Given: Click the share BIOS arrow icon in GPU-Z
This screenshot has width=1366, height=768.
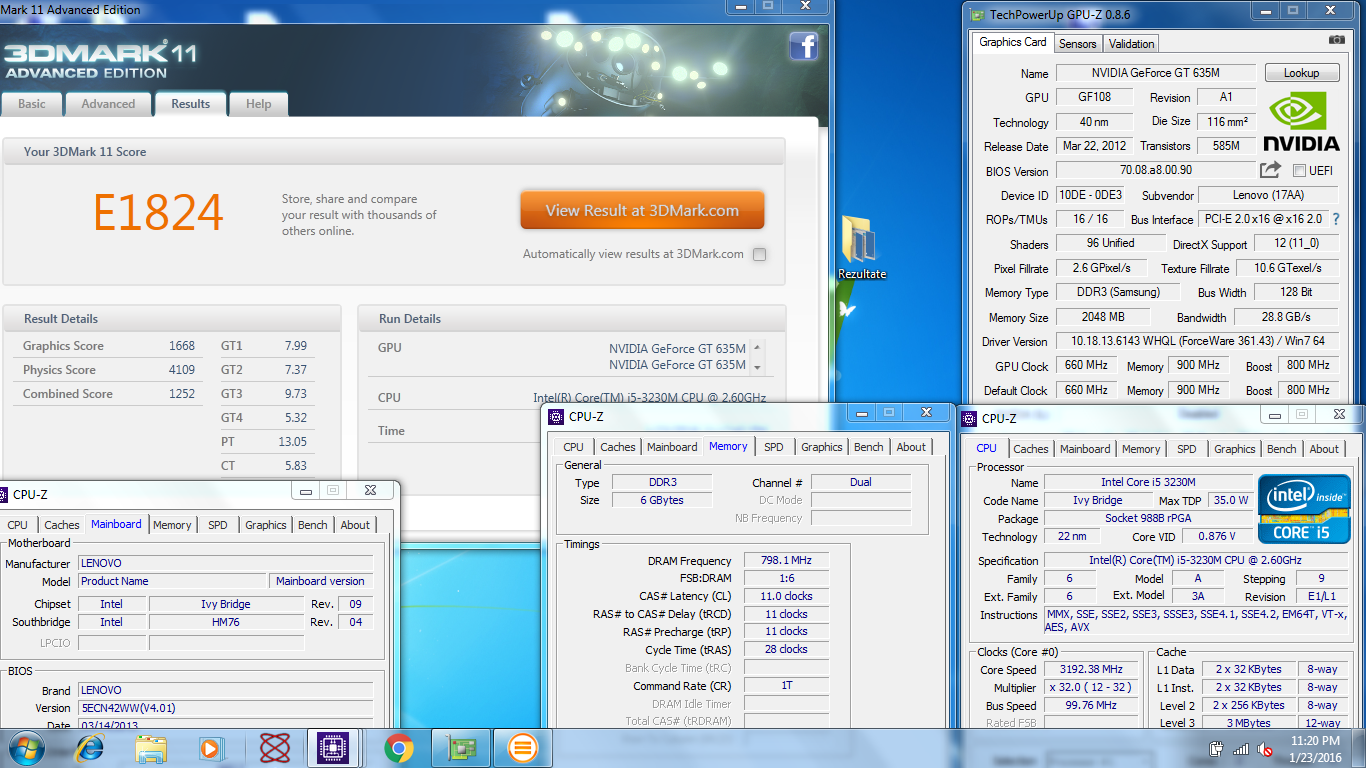Looking at the screenshot, I should (x=1270, y=170).
